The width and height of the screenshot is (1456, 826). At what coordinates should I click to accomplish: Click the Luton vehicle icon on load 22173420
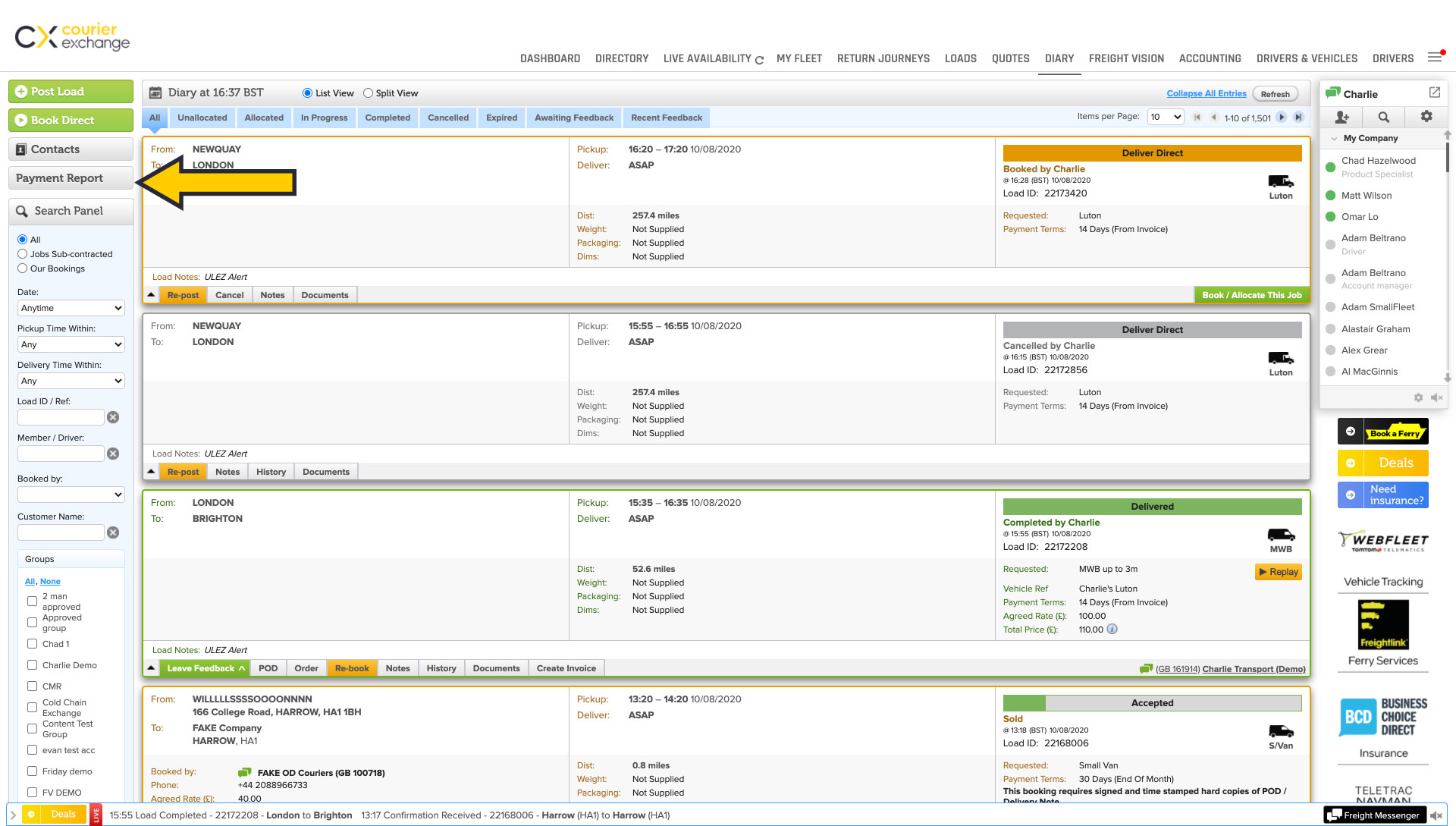tap(1281, 181)
